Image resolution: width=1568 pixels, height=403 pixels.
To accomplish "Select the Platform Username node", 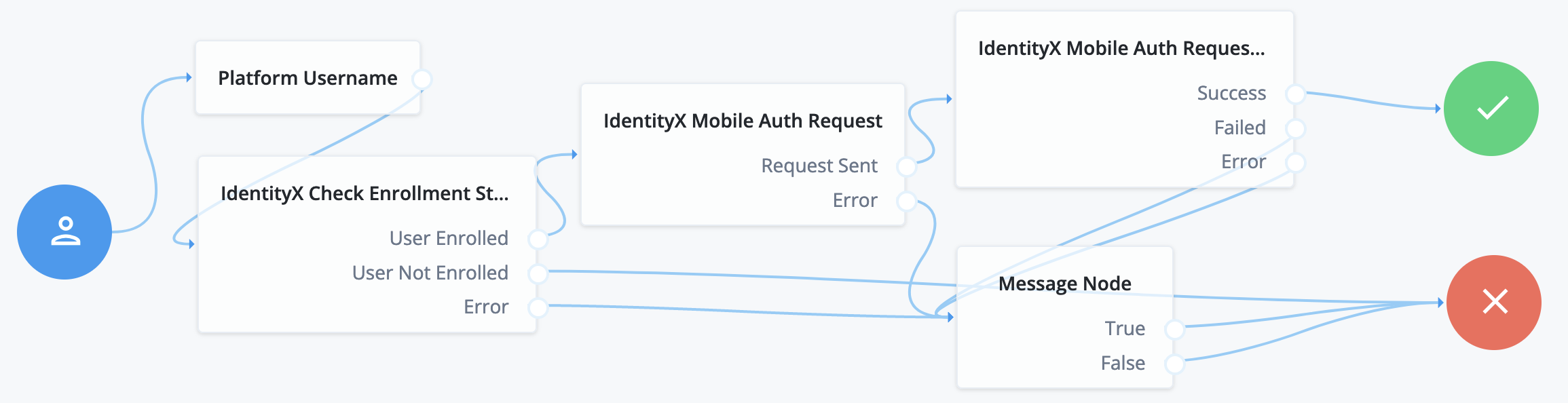I will [307, 78].
